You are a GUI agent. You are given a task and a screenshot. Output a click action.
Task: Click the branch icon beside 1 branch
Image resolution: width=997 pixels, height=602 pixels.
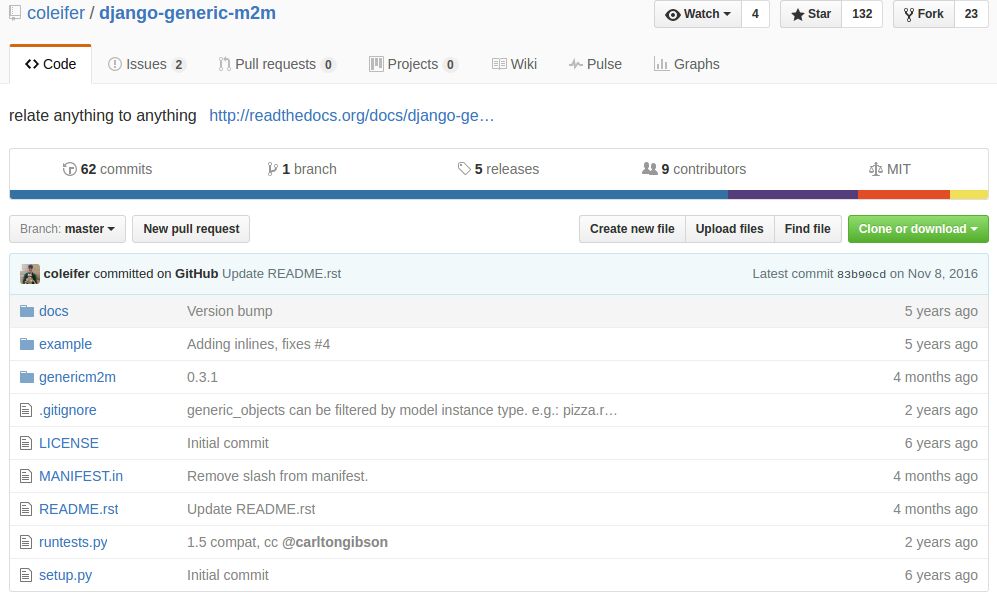point(272,169)
